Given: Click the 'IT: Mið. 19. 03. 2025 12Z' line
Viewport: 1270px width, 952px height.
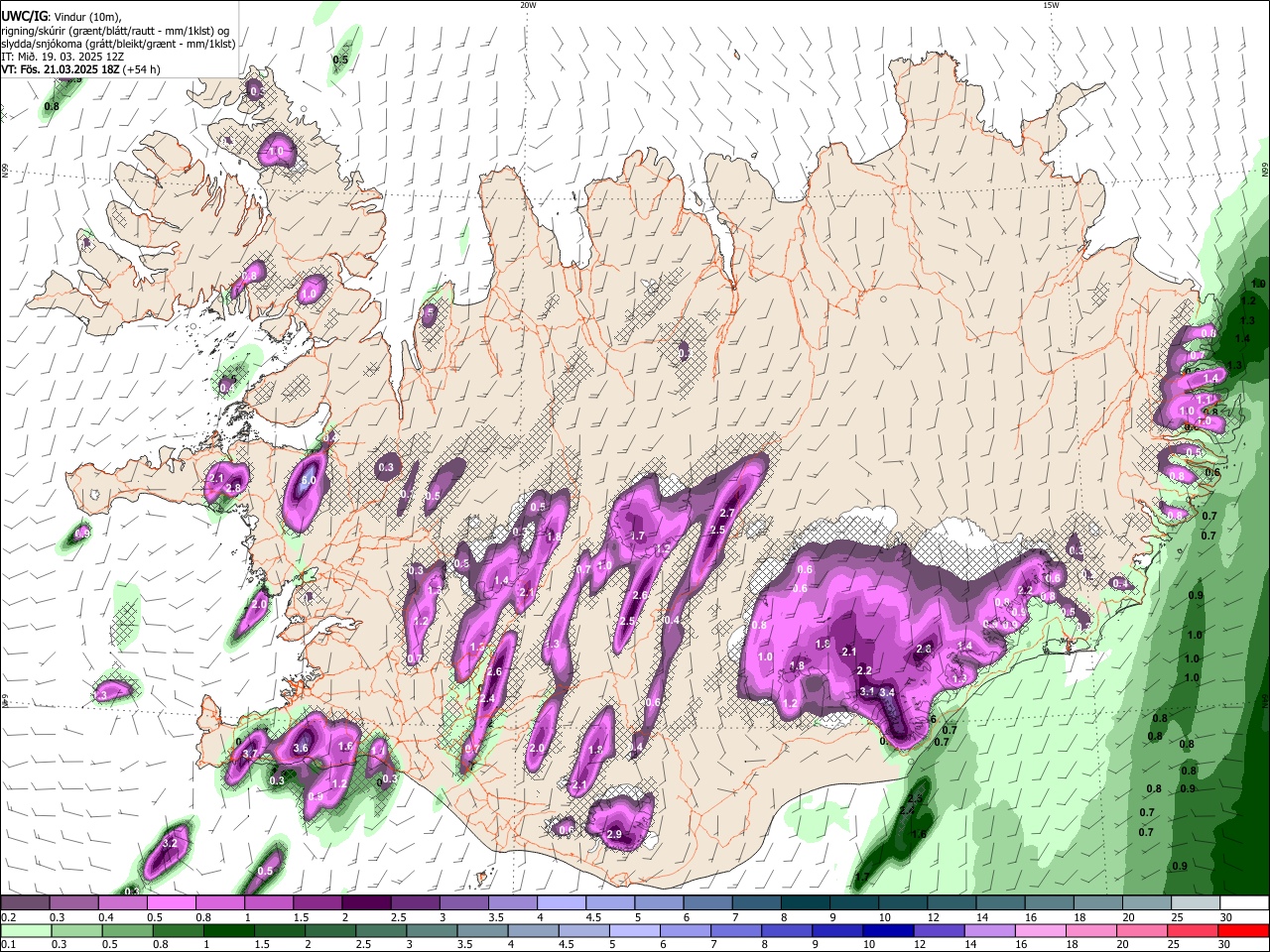Looking at the screenshot, I should tap(64, 57).
